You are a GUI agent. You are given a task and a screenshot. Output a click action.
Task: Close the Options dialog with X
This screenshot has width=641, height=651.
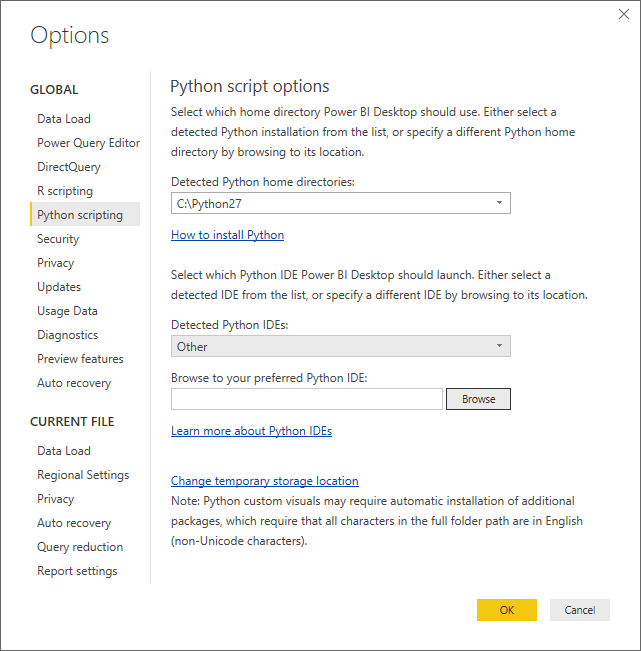[x=624, y=15]
